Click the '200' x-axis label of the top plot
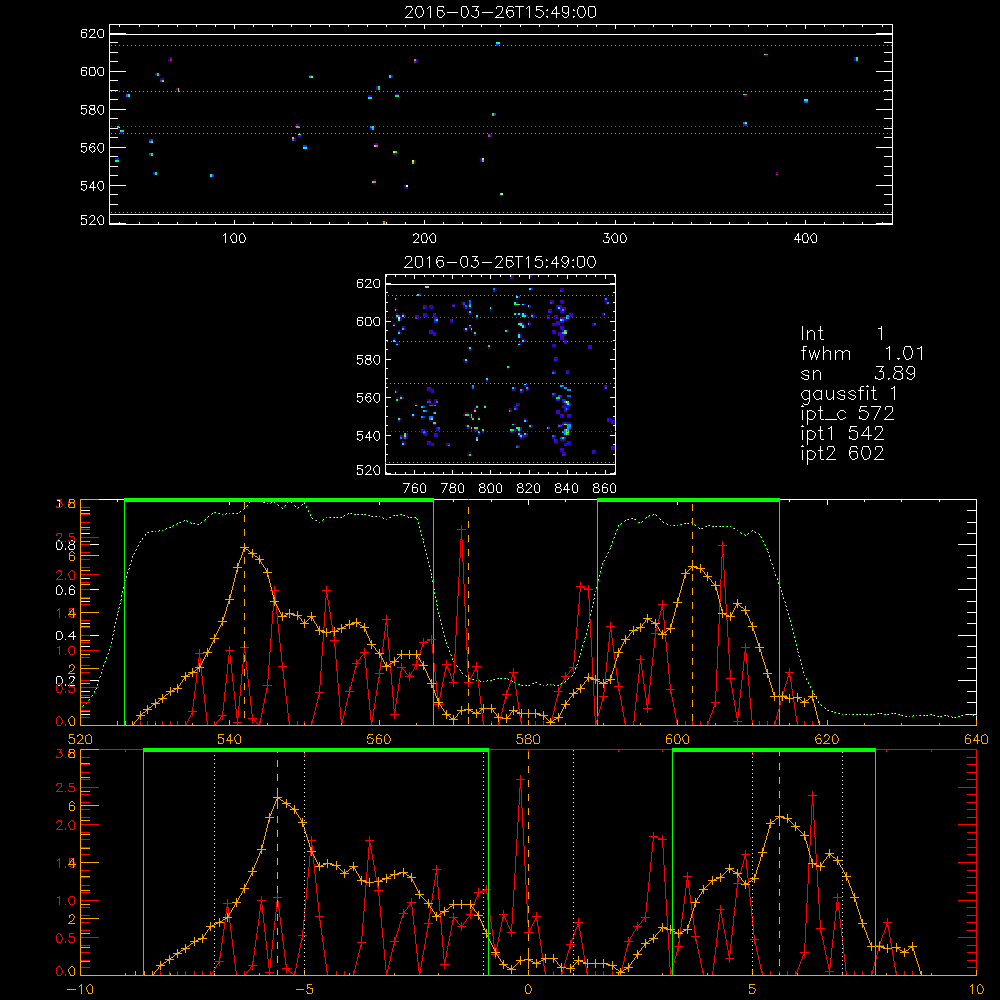Screen dimensions: 1000x1000 (424, 239)
